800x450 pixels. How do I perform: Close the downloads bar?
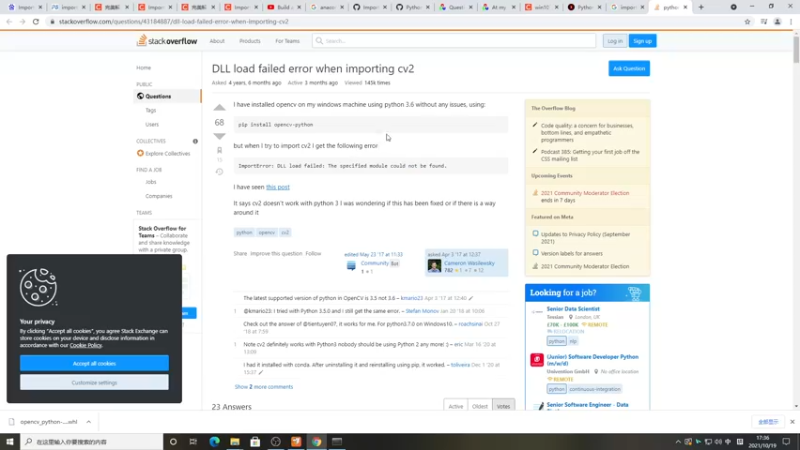pyautogui.click(x=792, y=422)
